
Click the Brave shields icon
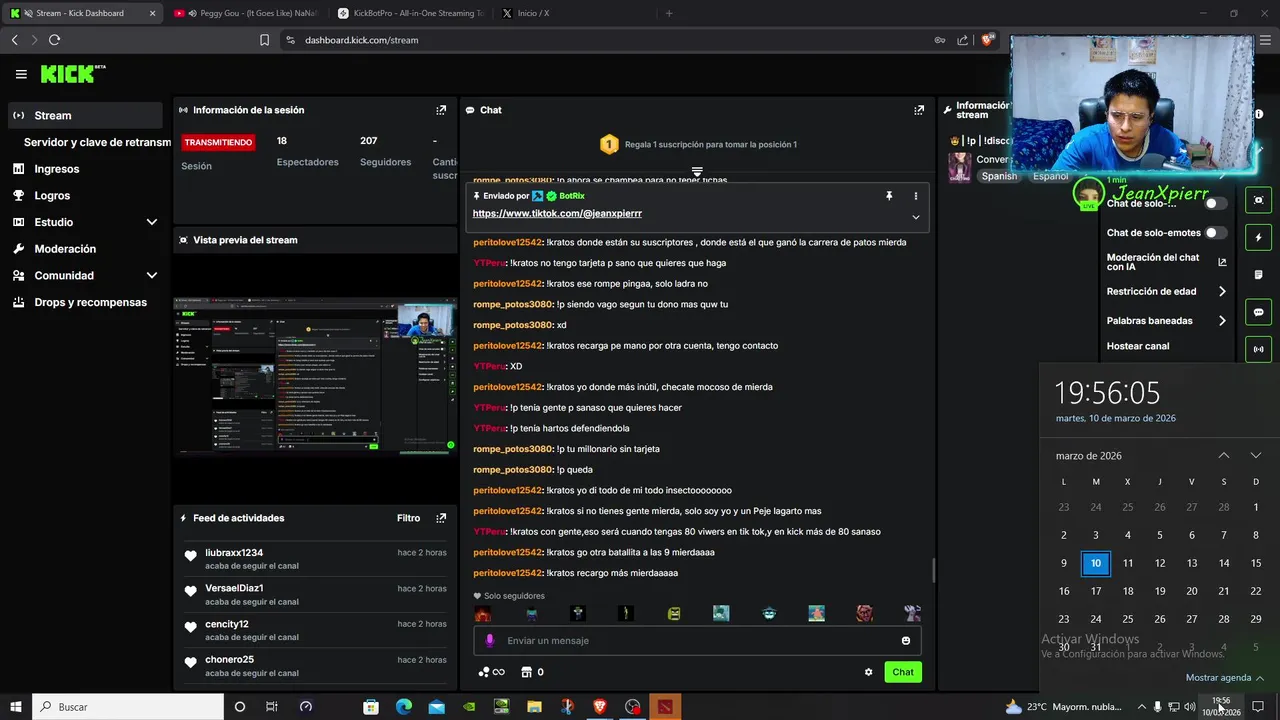click(987, 40)
